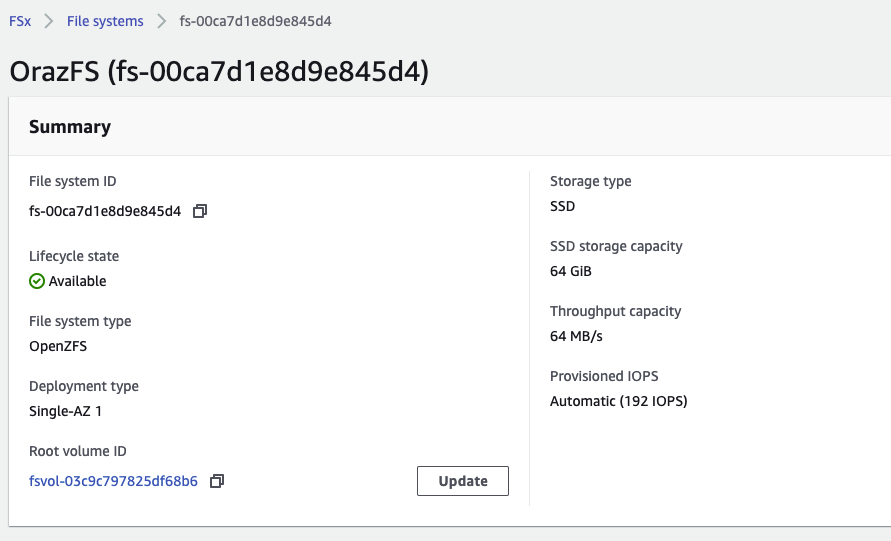
Task: Click the breadcrumb chevron right after FSx
Action: click(48, 21)
